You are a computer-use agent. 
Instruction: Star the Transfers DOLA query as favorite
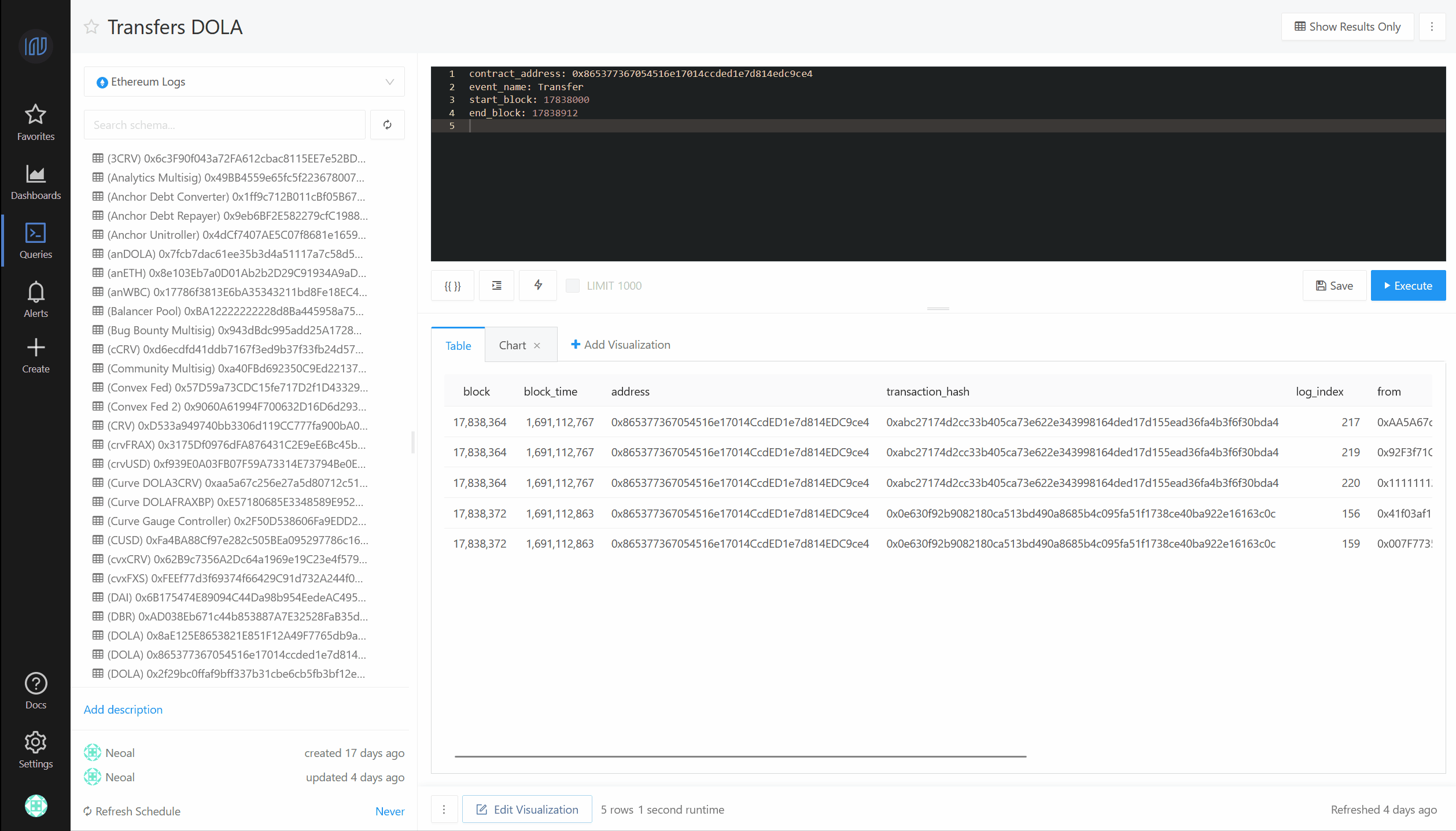click(91, 27)
